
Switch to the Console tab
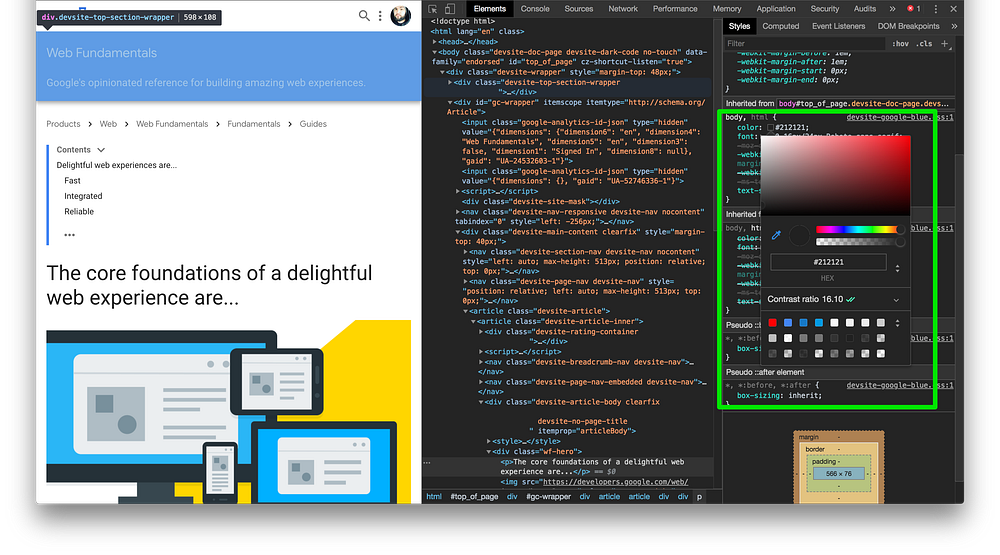coord(534,9)
